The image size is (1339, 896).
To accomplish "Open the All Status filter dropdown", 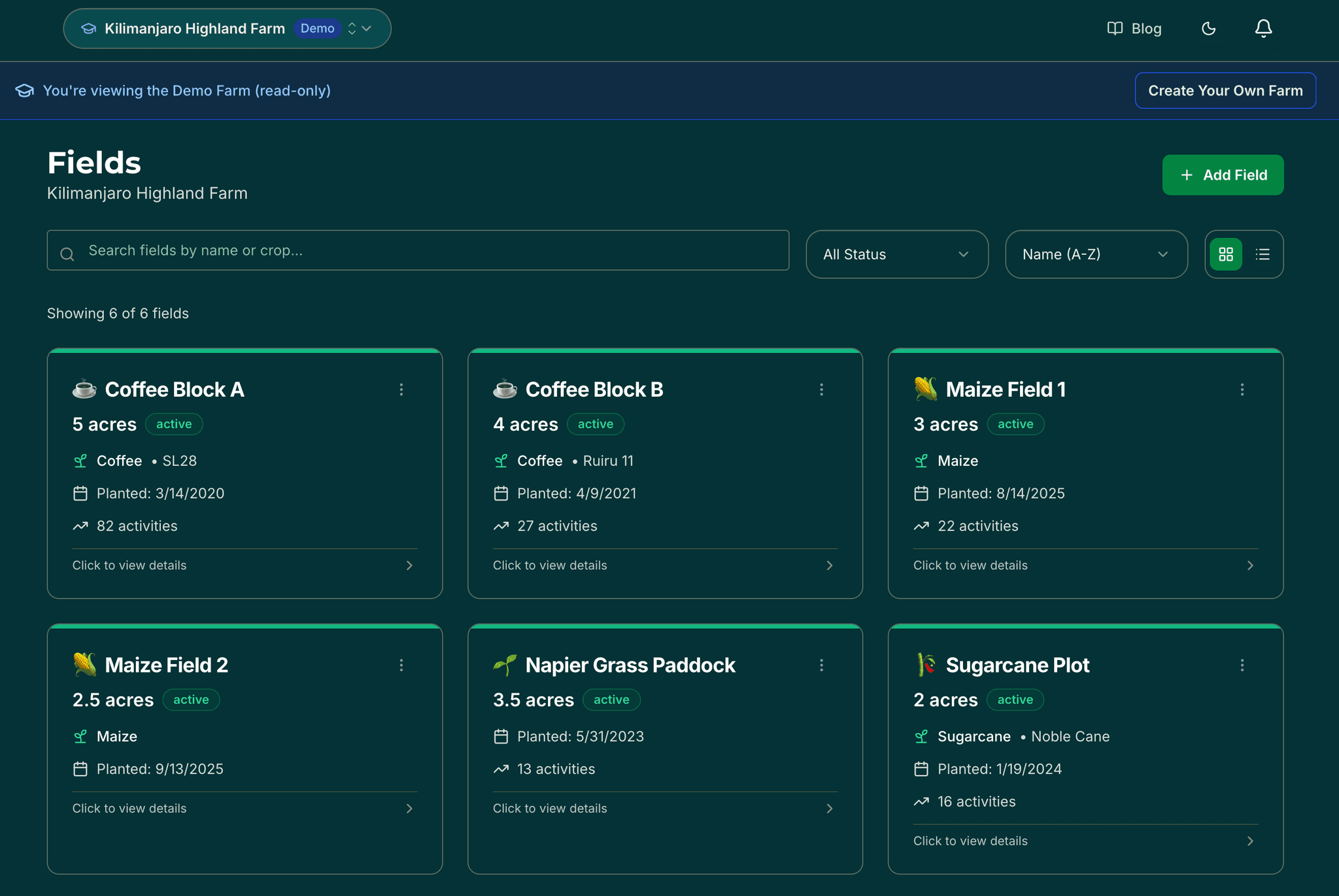I will pos(896,254).
